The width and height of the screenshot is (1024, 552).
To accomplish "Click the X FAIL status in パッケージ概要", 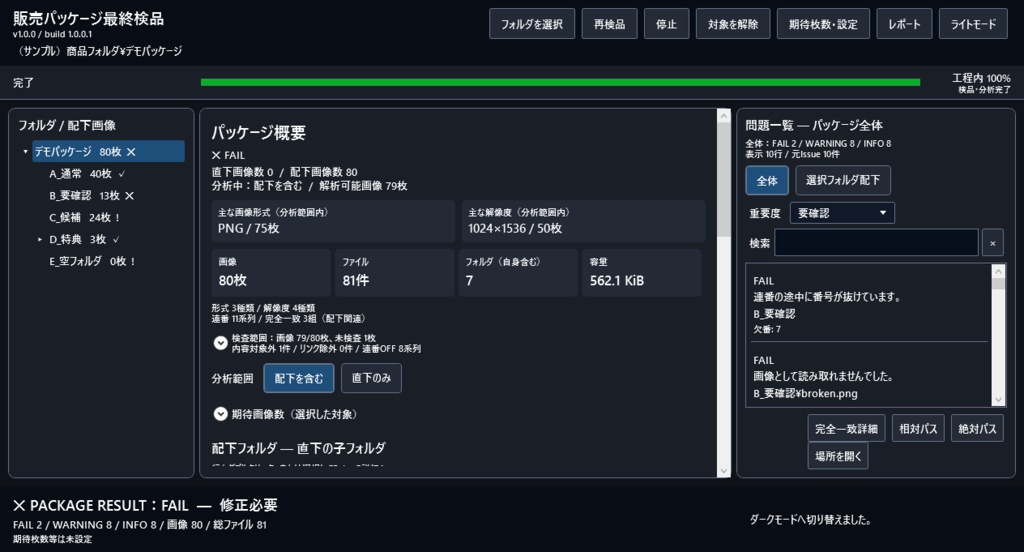I will point(228,155).
